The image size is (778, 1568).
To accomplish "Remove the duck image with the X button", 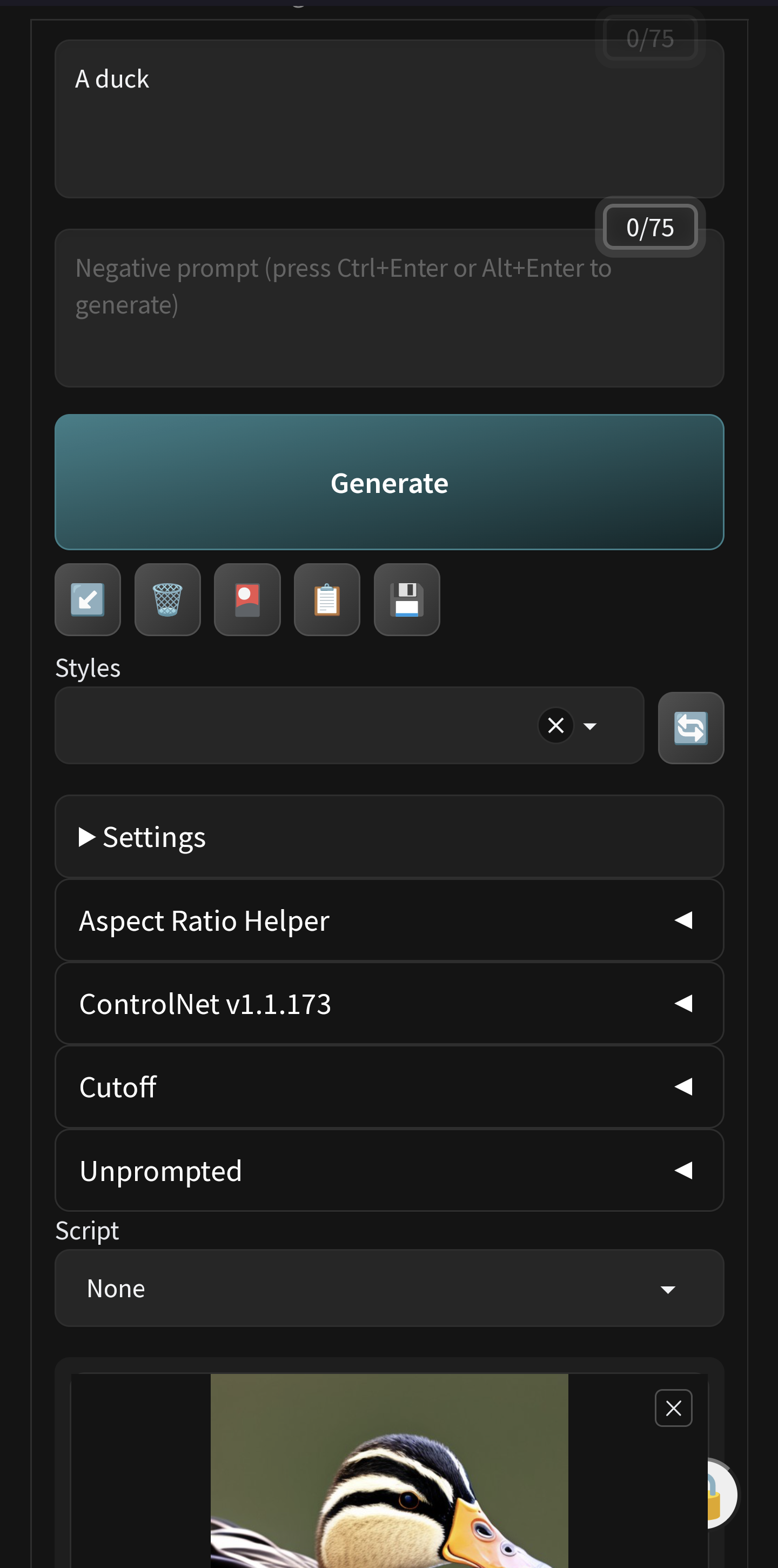I will (x=673, y=1407).
